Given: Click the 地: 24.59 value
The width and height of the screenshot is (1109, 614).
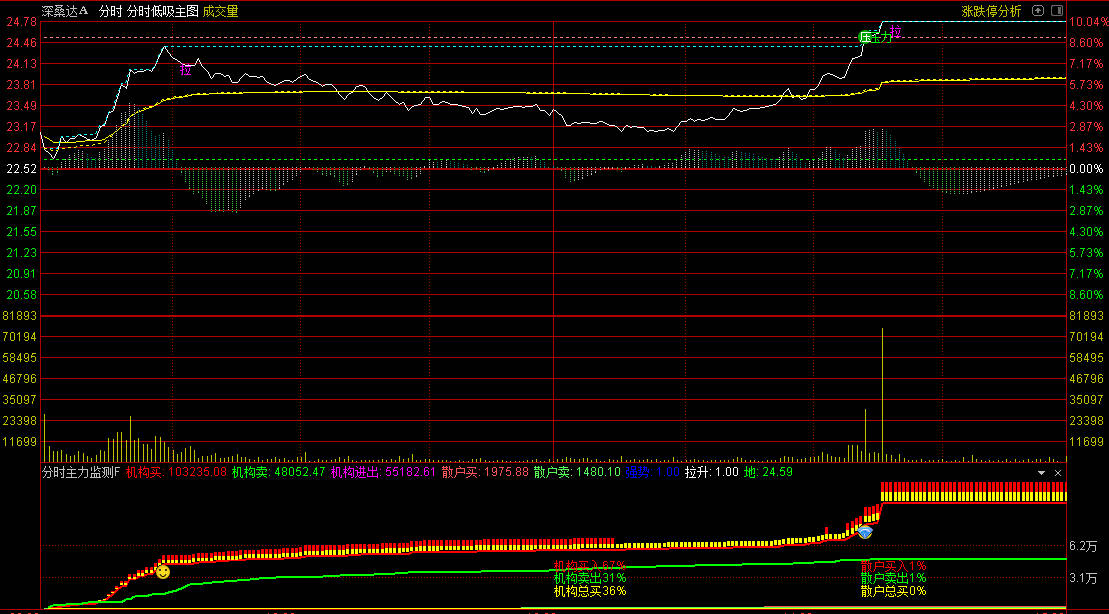Looking at the screenshot, I should click(768, 472).
